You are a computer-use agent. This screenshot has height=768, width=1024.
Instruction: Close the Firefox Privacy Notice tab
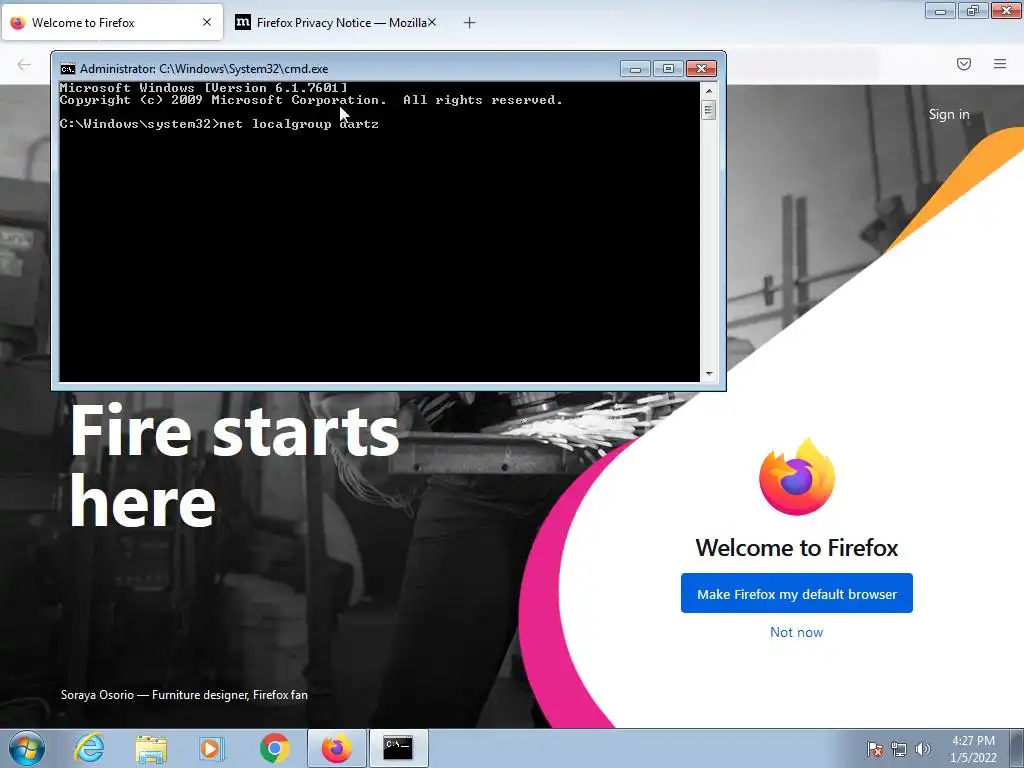pyautogui.click(x=432, y=22)
